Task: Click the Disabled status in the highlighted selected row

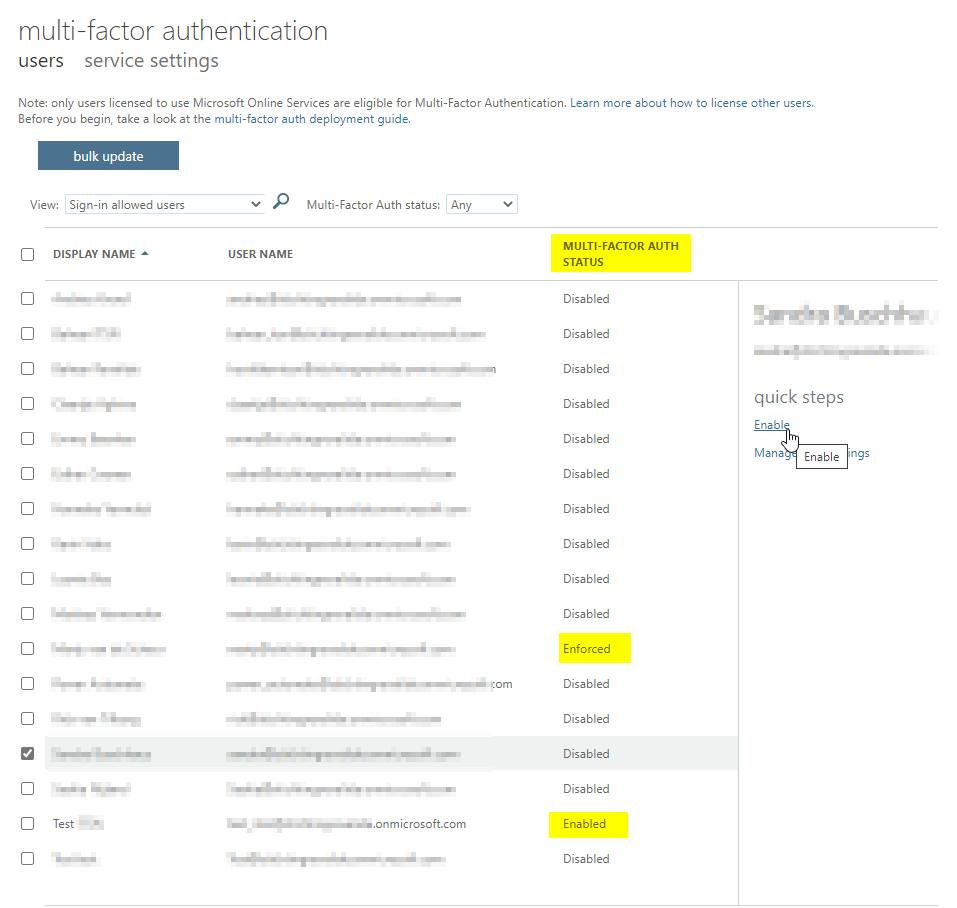Action: (x=586, y=754)
